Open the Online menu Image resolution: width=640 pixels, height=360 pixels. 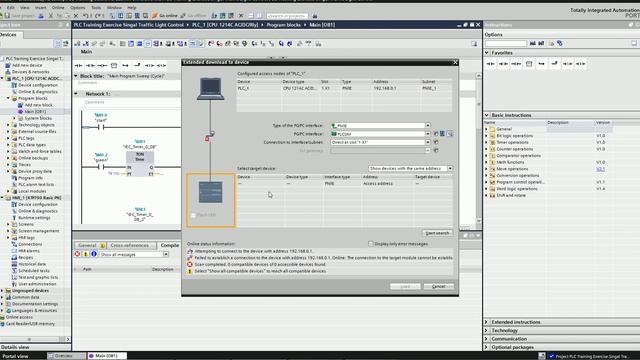(x=58, y=7)
